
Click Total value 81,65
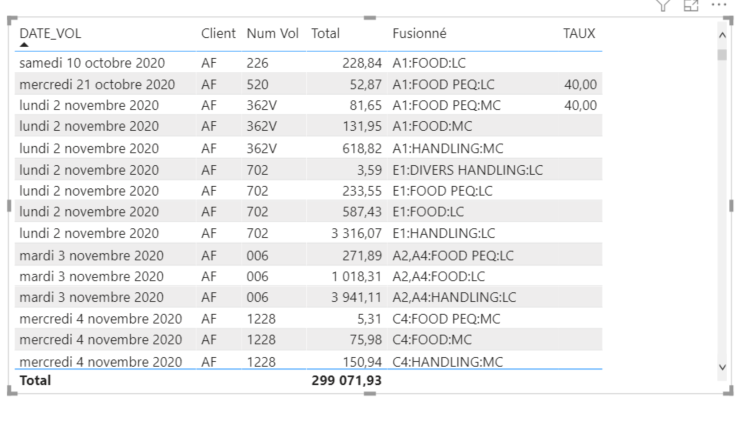(x=365, y=105)
